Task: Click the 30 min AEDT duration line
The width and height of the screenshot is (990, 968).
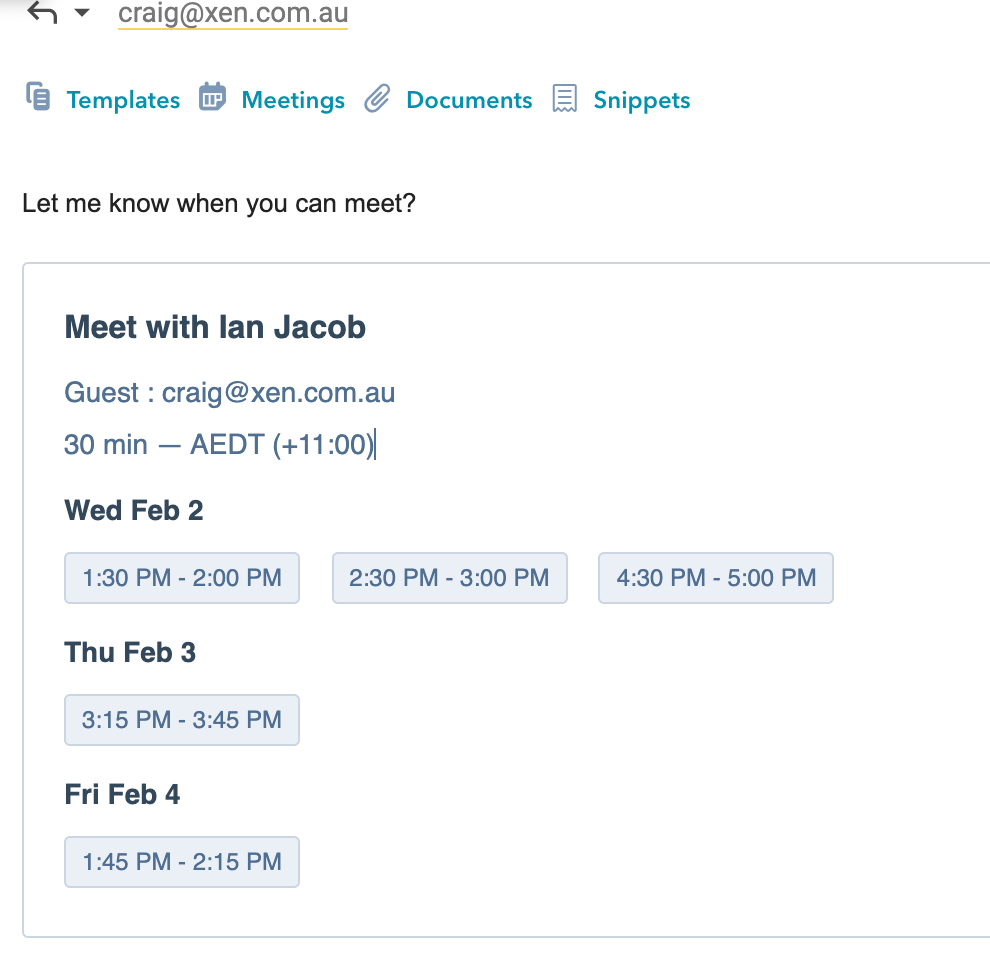Action: (x=219, y=444)
